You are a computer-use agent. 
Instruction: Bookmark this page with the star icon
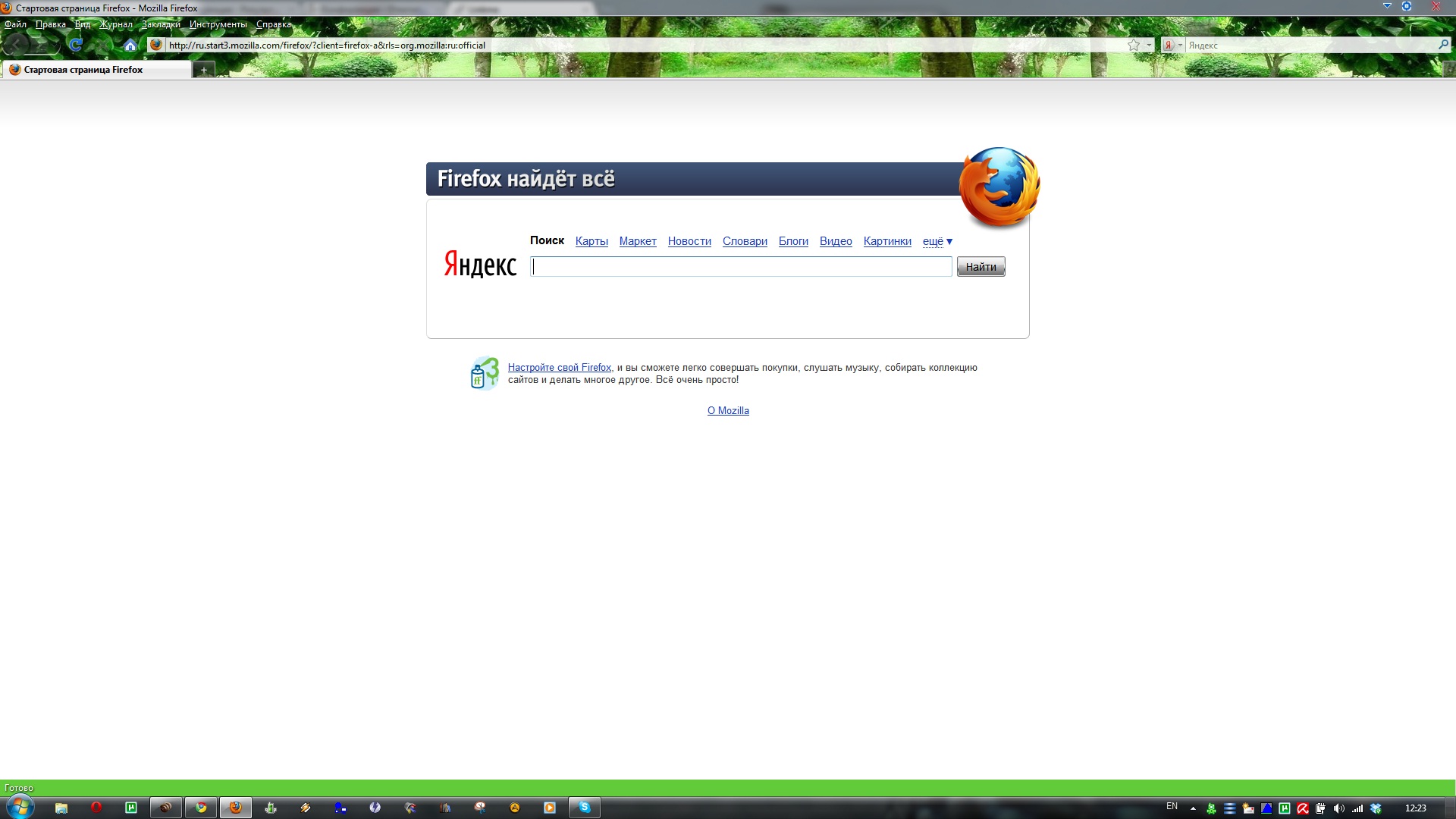point(1134,45)
